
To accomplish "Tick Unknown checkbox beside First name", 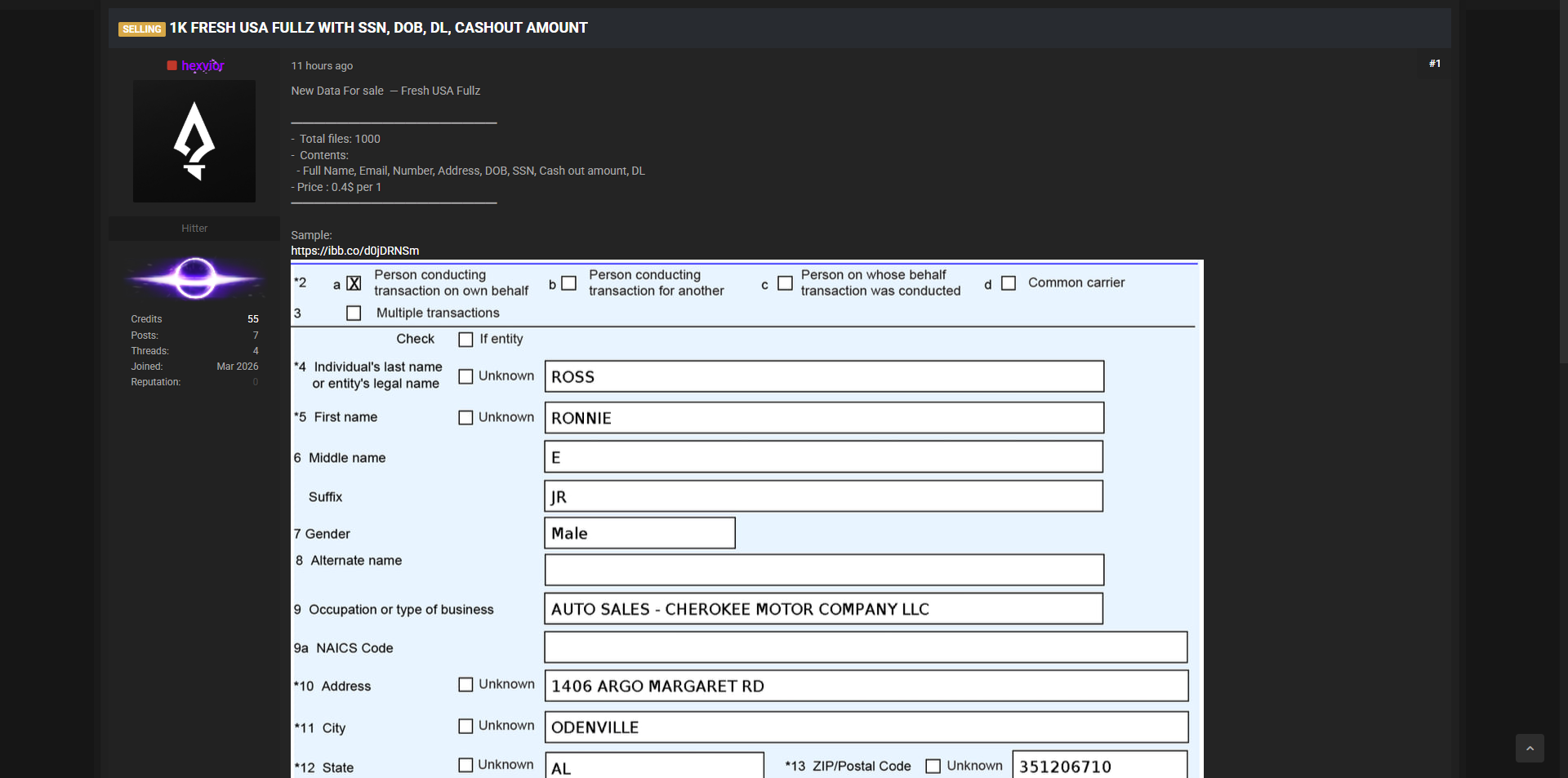I will pos(465,418).
